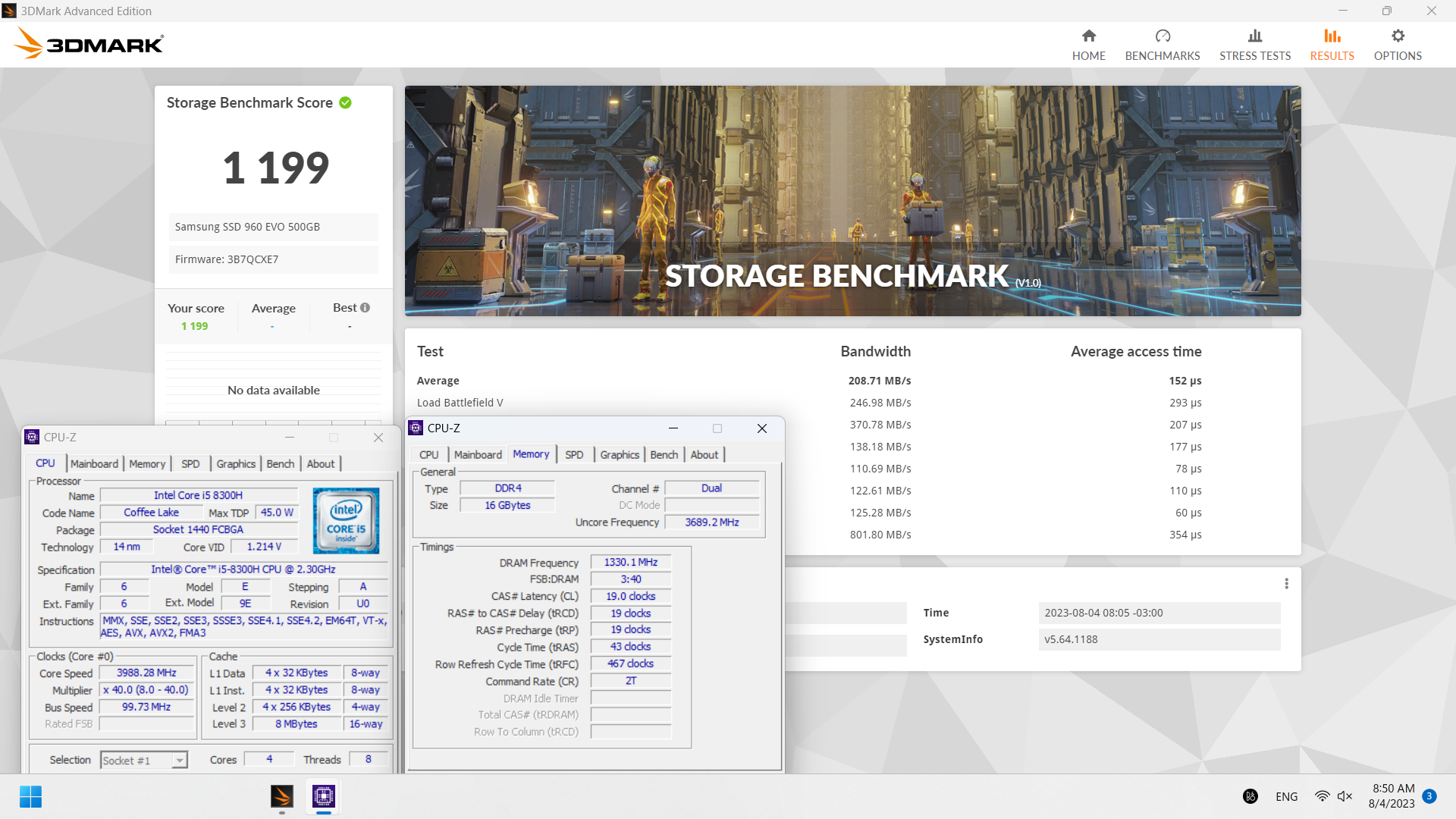Screen dimensions: 1456x819
Task: Open the SPD tab in the CPU-Z Memory window
Action: 574,454
